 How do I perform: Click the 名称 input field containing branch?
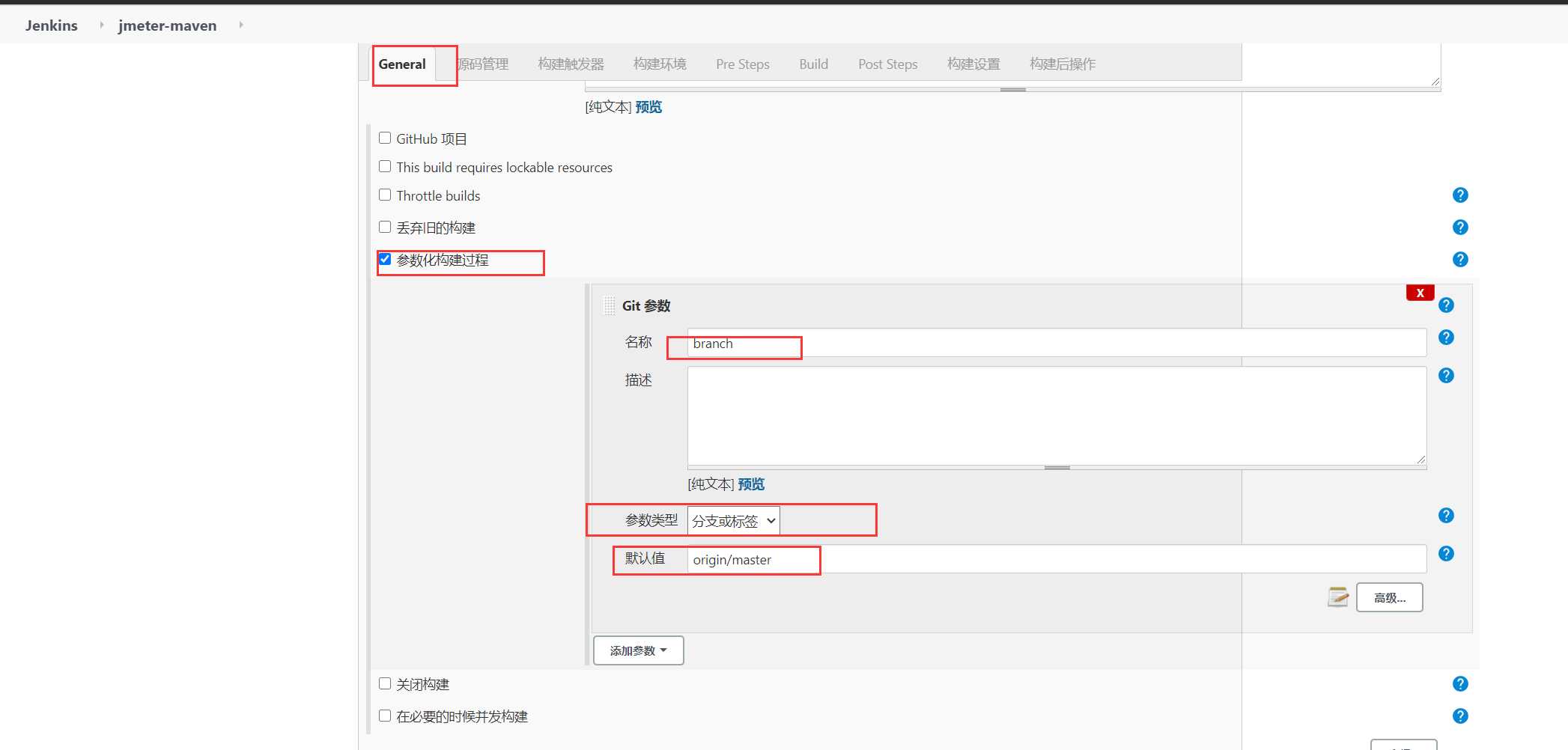pos(1057,343)
